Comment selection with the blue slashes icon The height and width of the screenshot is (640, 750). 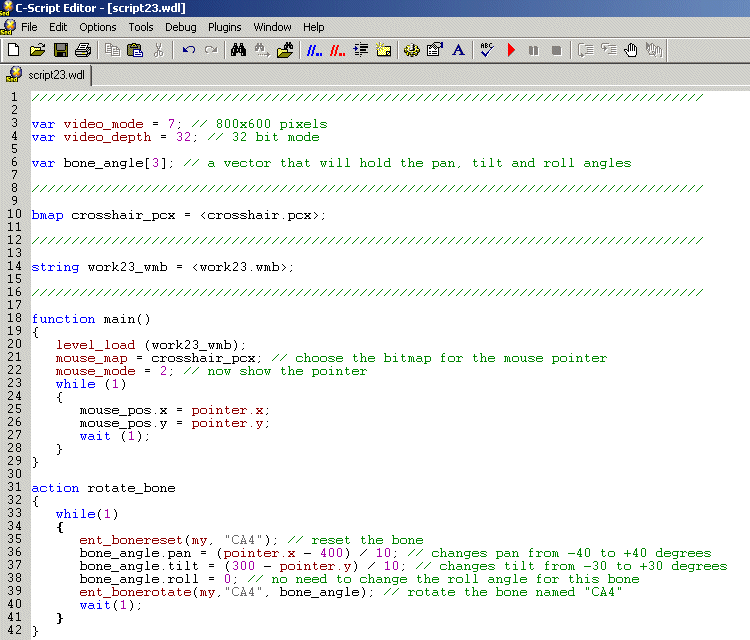pos(313,49)
